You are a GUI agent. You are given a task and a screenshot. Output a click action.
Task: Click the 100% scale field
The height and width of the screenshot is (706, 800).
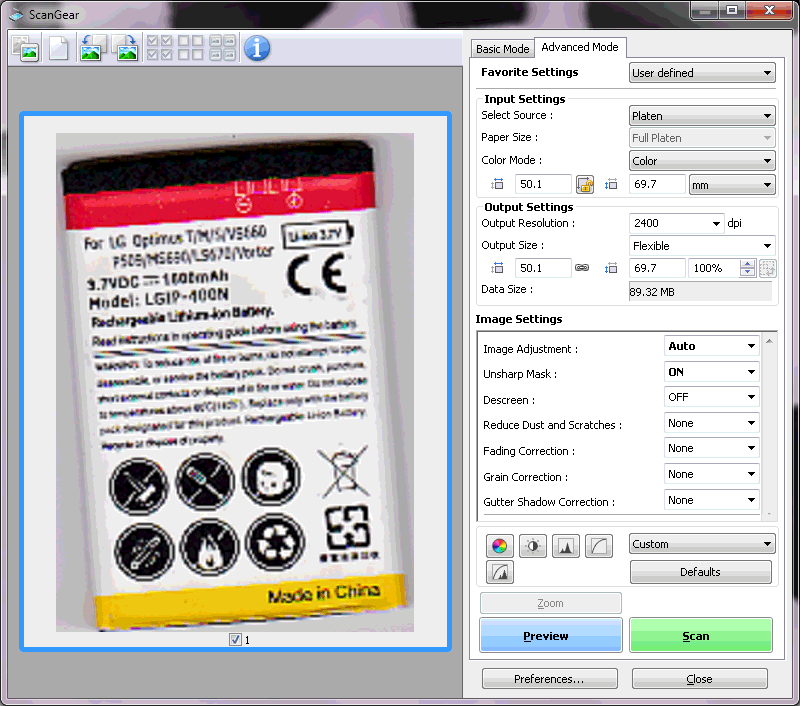pos(713,268)
